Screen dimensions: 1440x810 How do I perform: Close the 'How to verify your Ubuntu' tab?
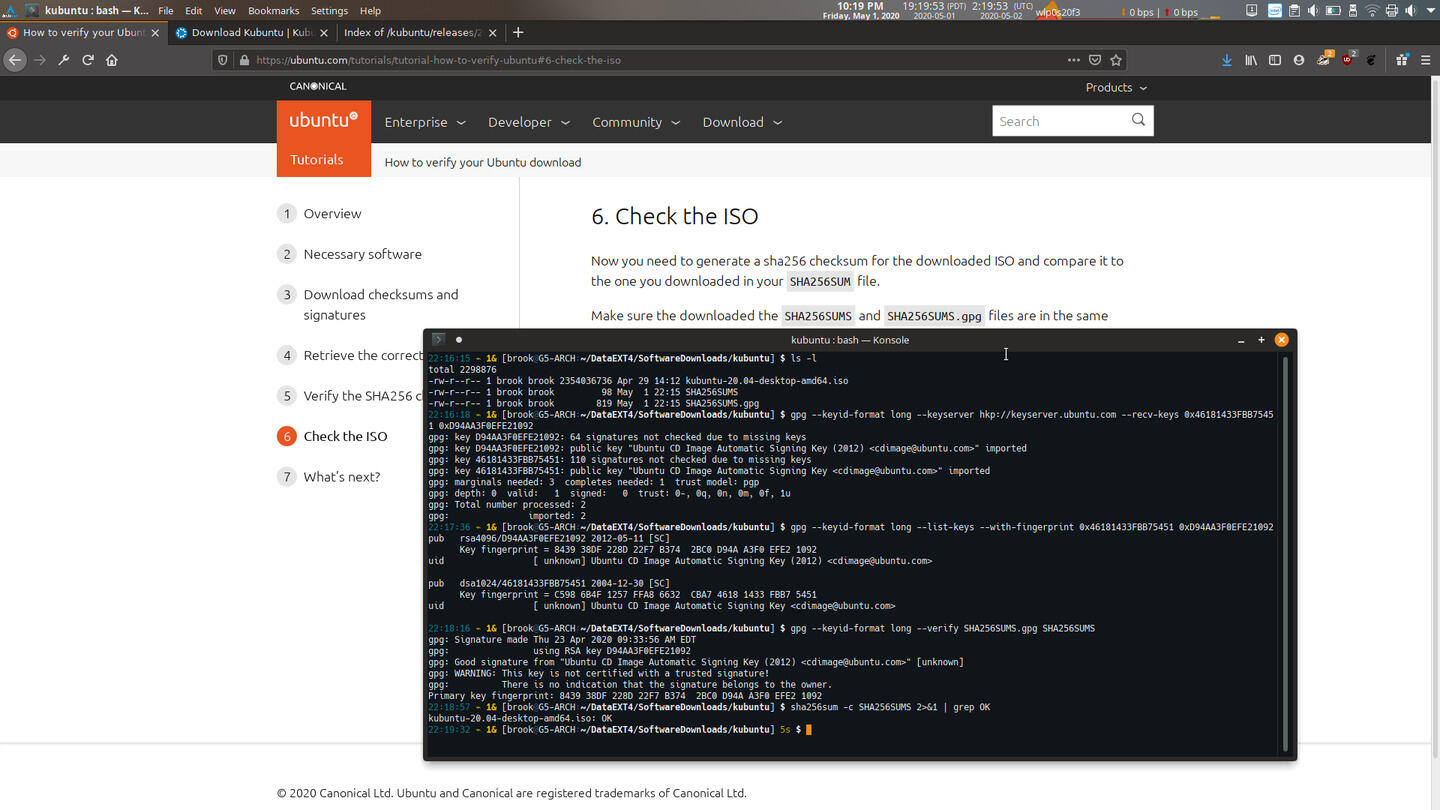[x=155, y=32]
